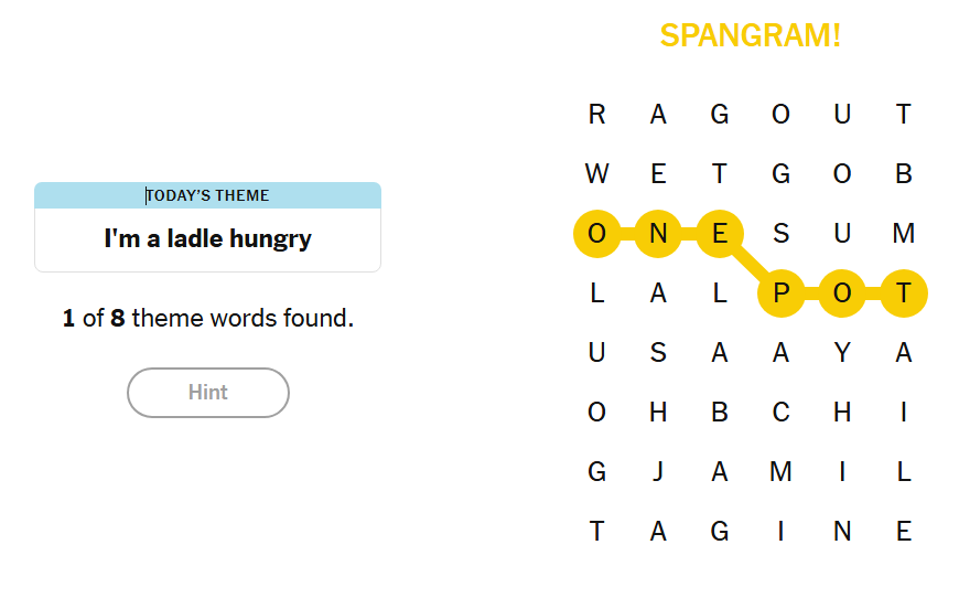The image size is (959, 598).
Task: Tap the letter T in the bottom-left corner
Action: (x=597, y=531)
